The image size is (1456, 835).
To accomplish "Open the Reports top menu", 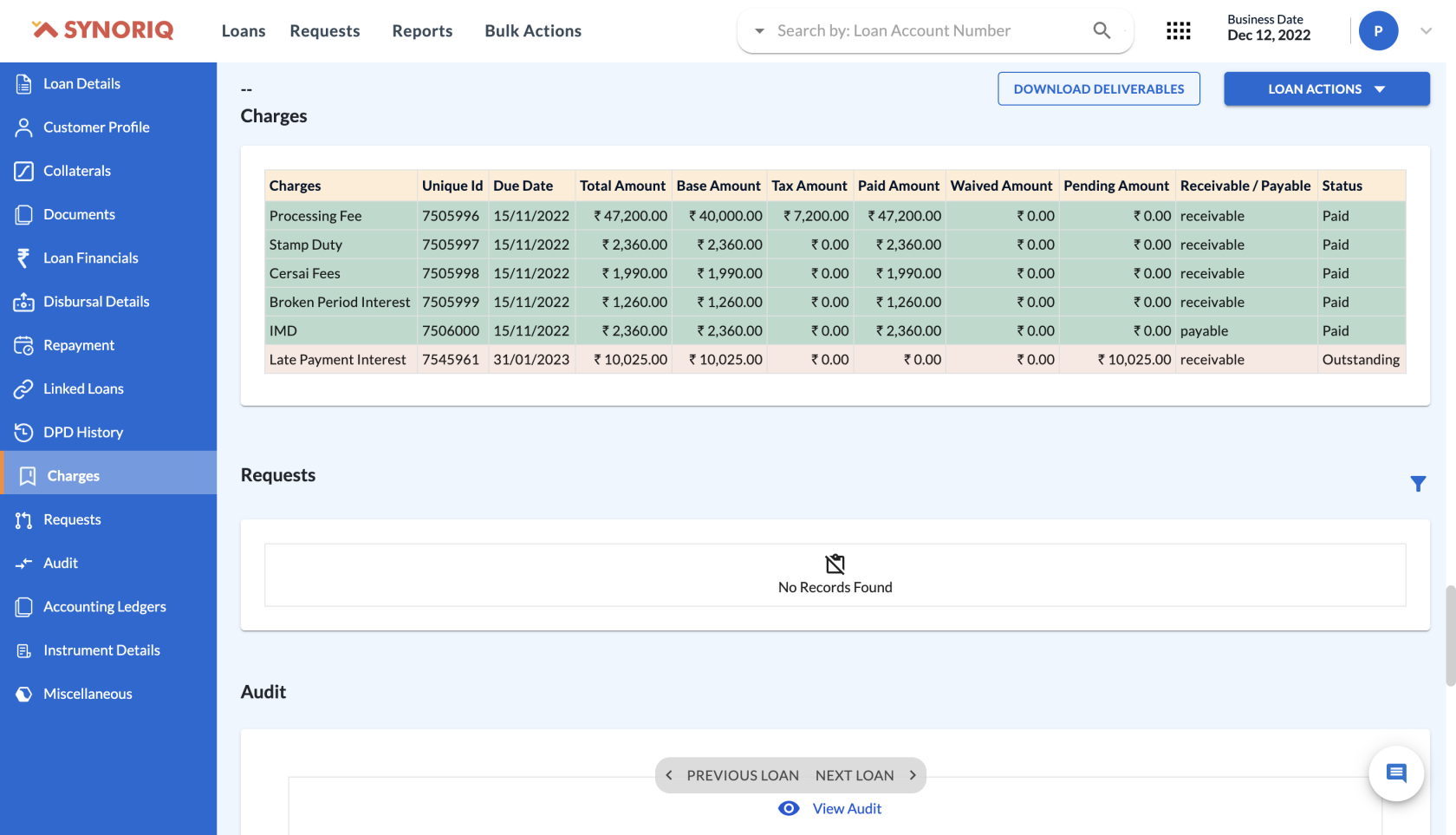I will click(x=422, y=30).
